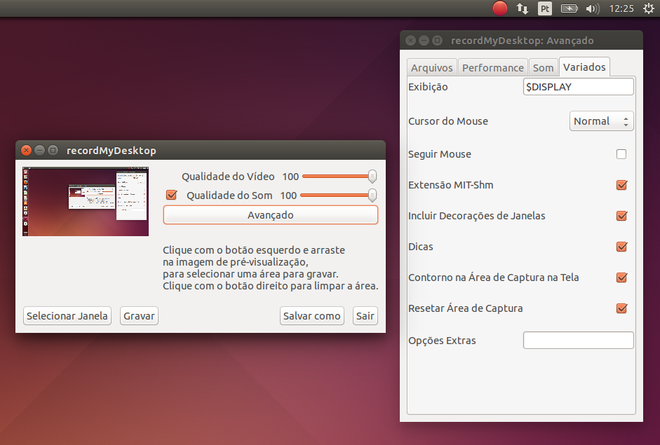
Task: Click the Qualidade do Vídeo slider
Action: coord(339,176)
